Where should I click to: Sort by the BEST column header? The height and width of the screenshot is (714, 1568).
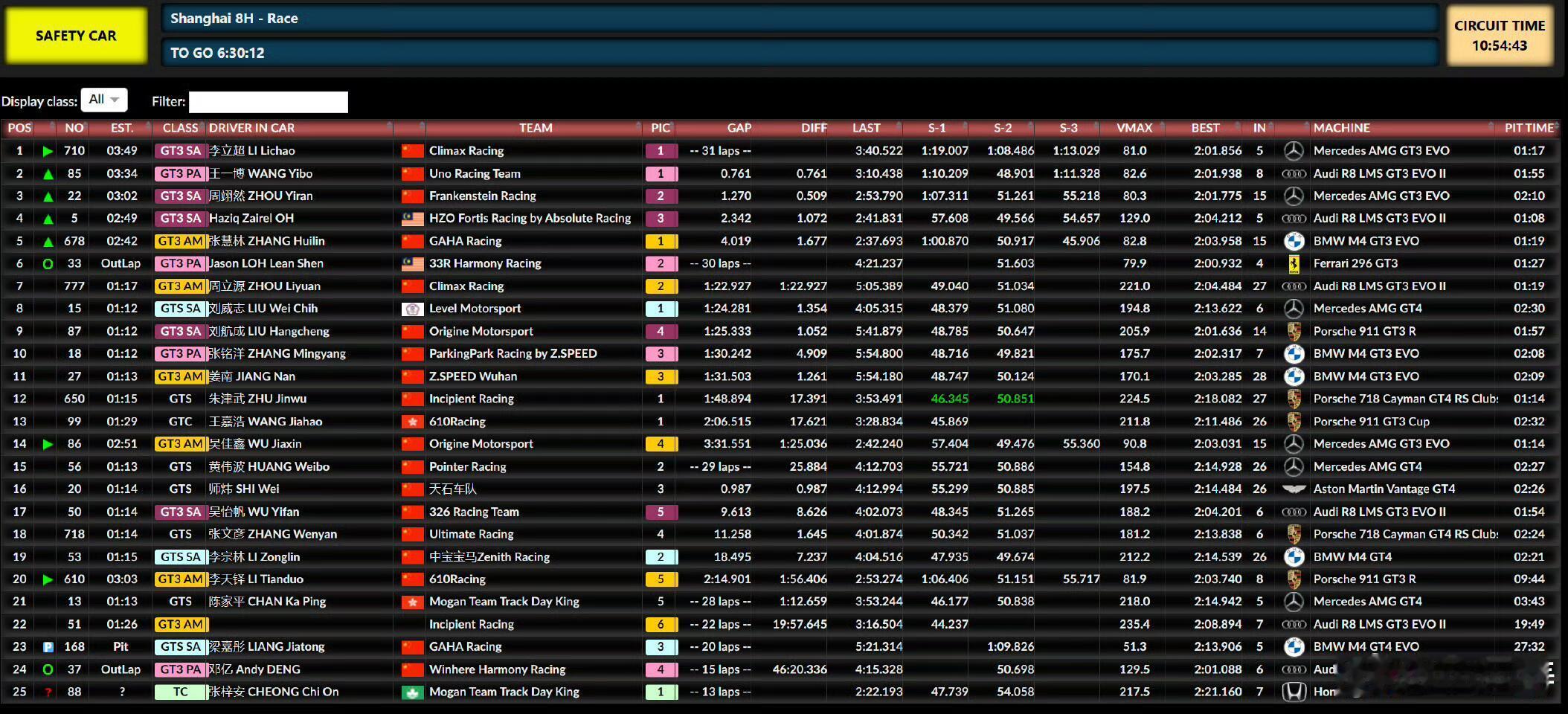pyautogui.click(x=1205, y=128)
